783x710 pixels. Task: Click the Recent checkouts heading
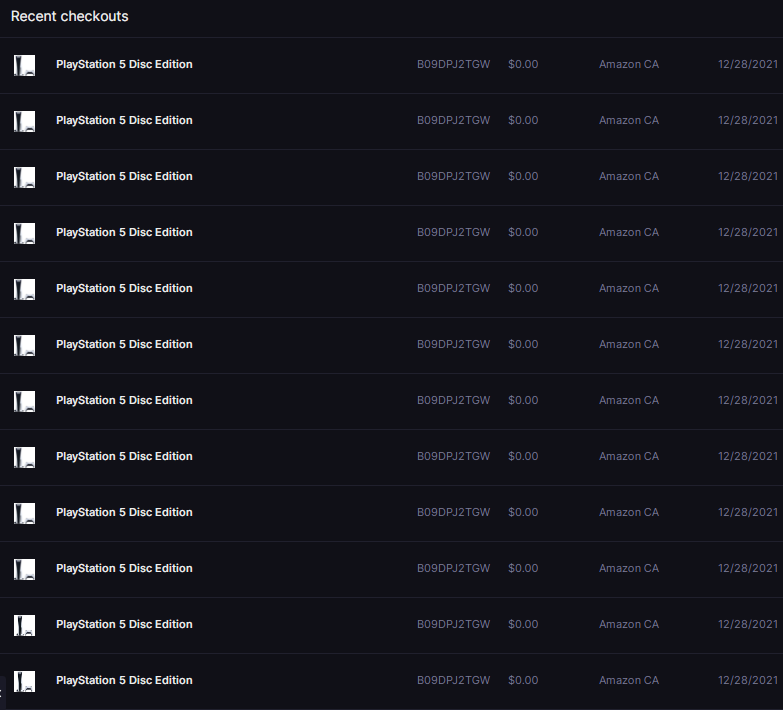tap(69, 16)
